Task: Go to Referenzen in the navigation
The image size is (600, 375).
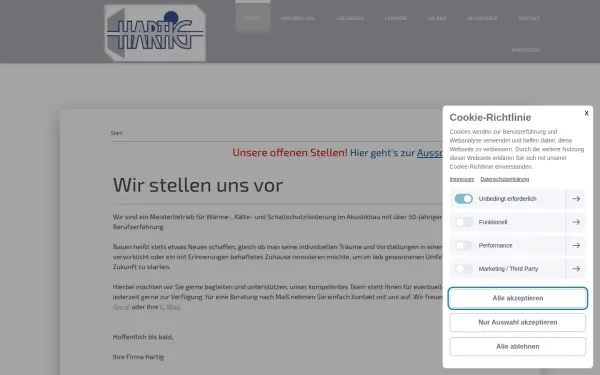Action: 482,18
